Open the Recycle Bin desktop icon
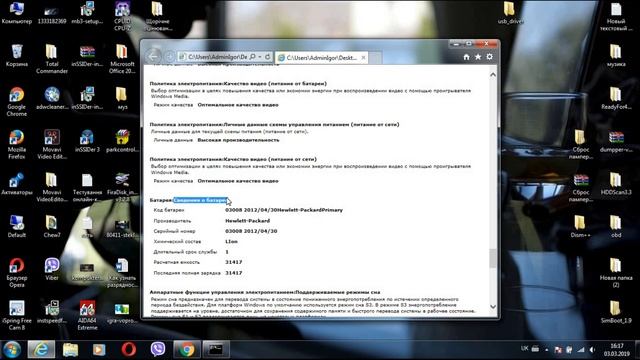The height and width of the screenshot is (360, 640). [x=17, y=56]
